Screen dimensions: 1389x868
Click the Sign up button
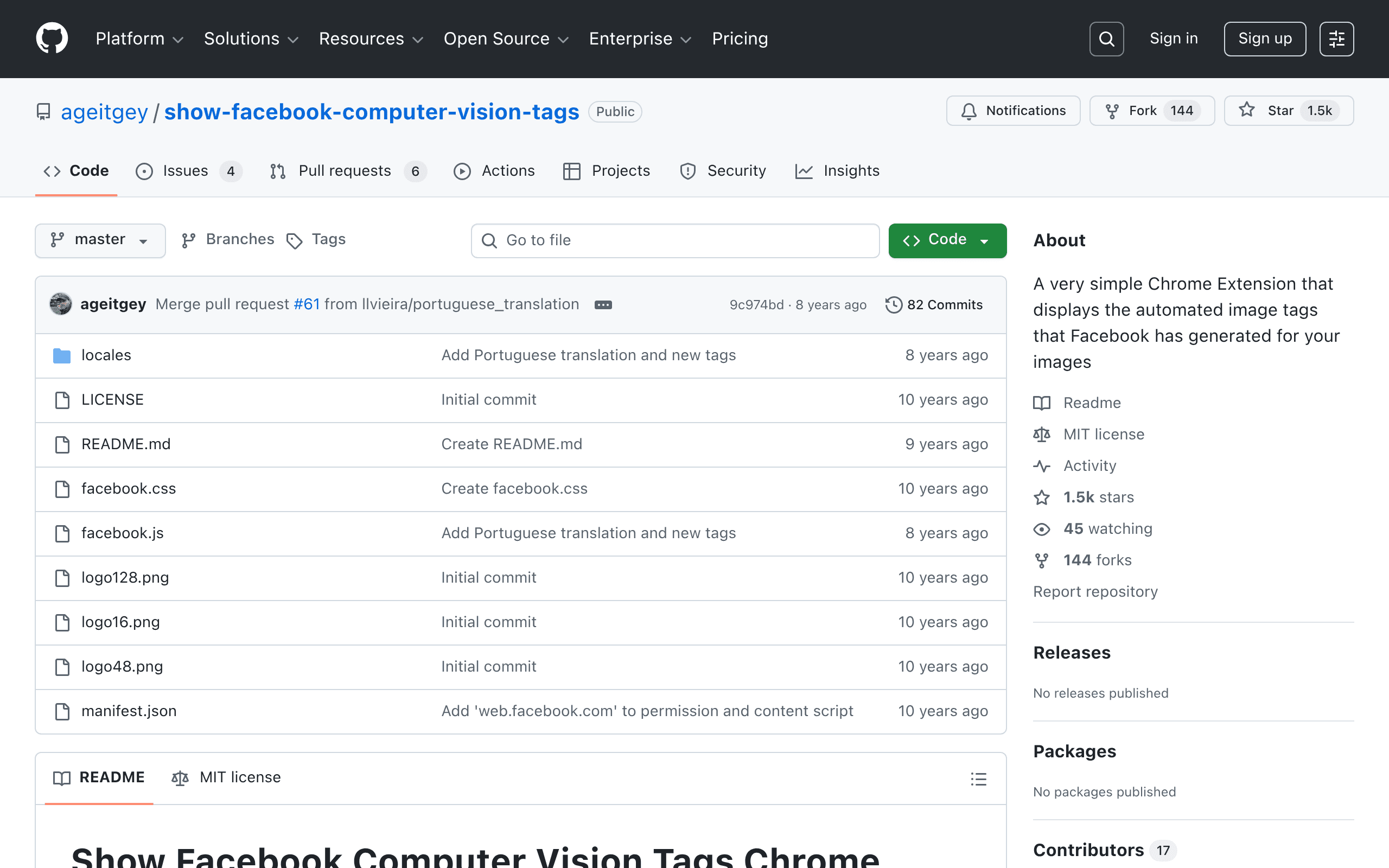[1264, 39]
